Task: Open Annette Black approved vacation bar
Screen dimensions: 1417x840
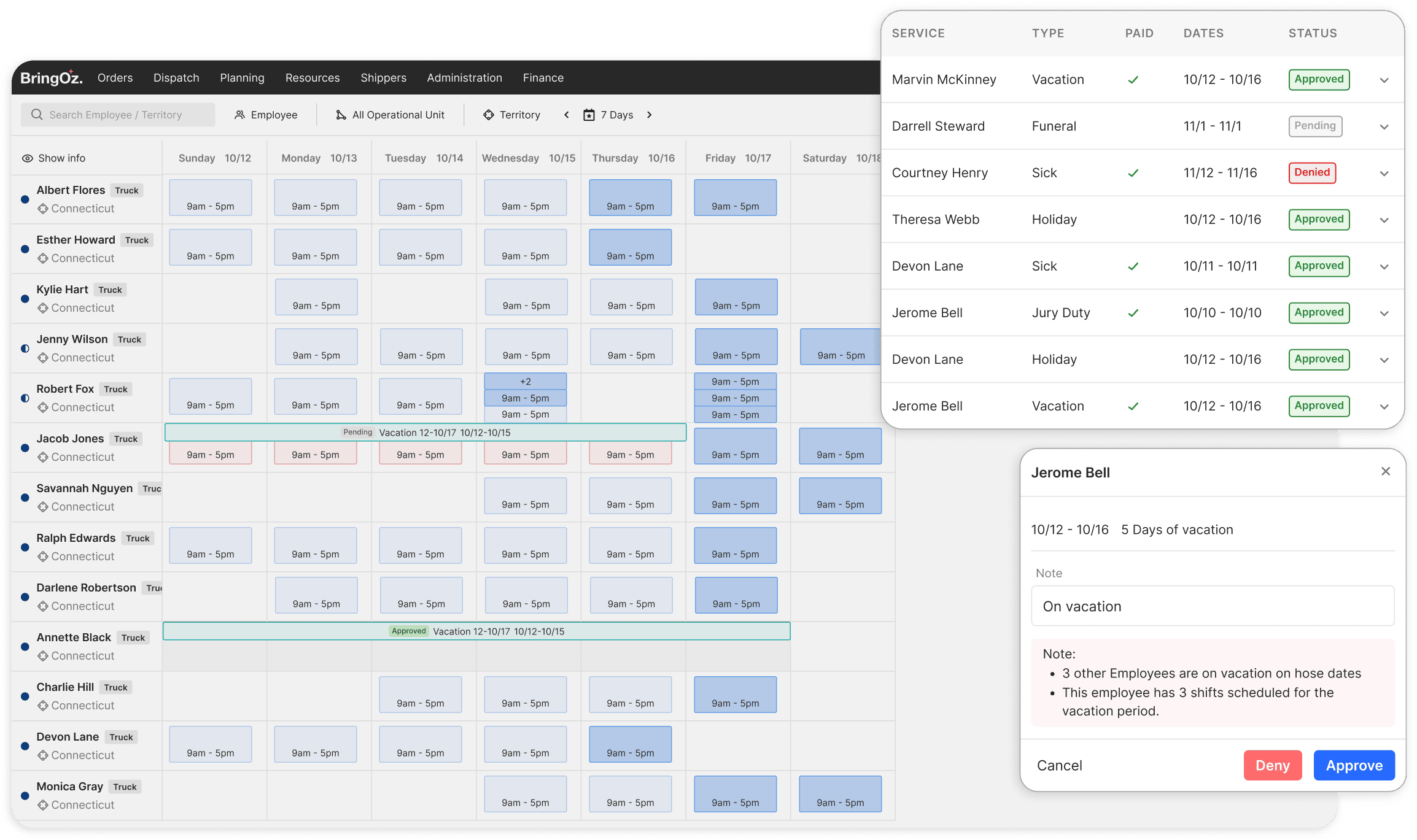Action: pyautogui.click(x=476, y=631)
